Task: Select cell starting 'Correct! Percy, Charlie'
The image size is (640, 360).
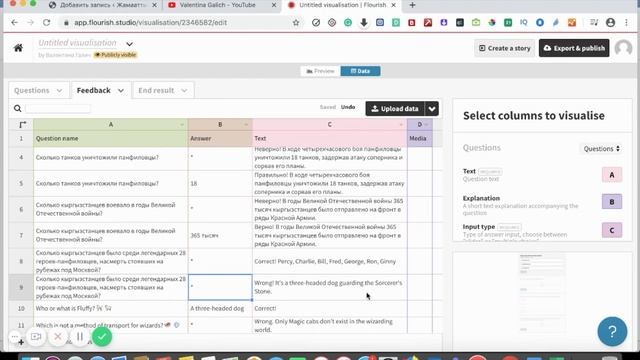Action: [329, 261]
